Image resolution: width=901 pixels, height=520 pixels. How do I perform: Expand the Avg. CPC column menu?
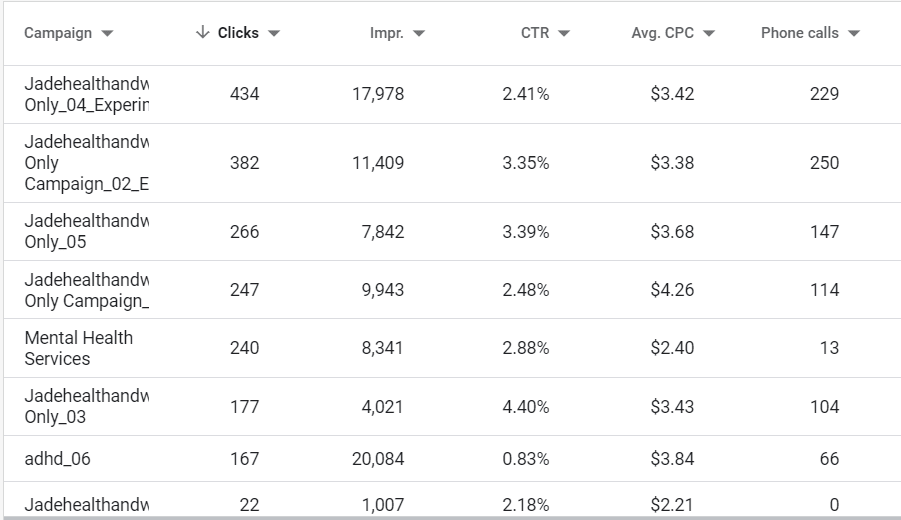709,33
